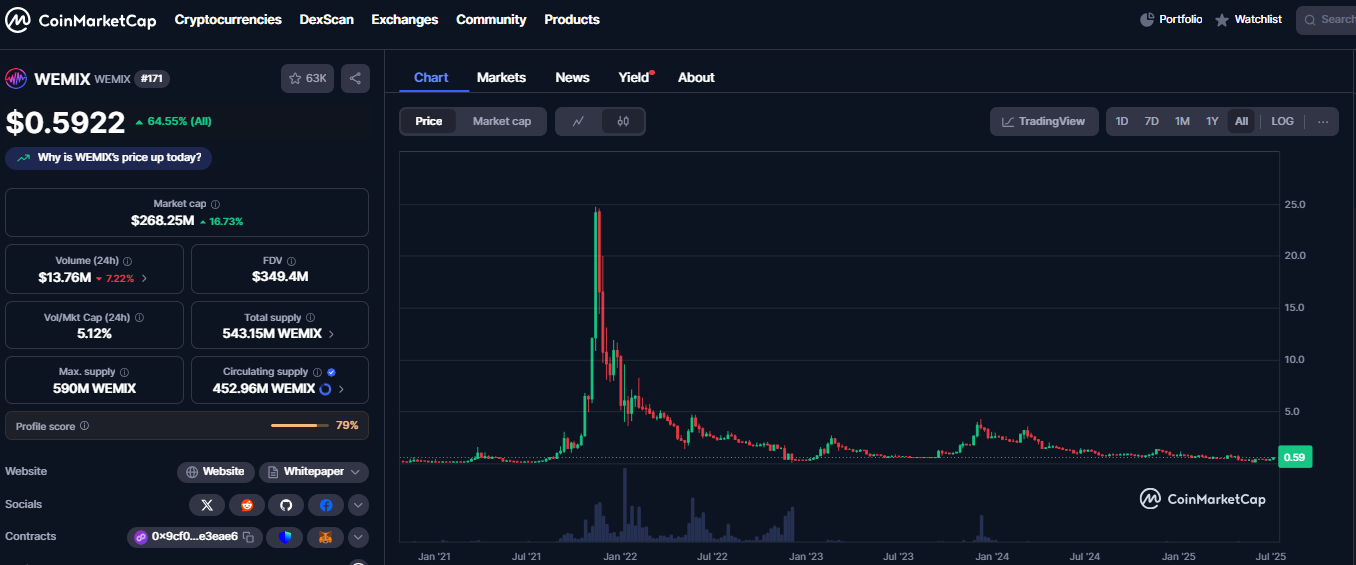Image resolution: width=1356 pixels, height=565 pixels.
Task: Click the Search box in the header
Action: click(x=1326, y=19)
